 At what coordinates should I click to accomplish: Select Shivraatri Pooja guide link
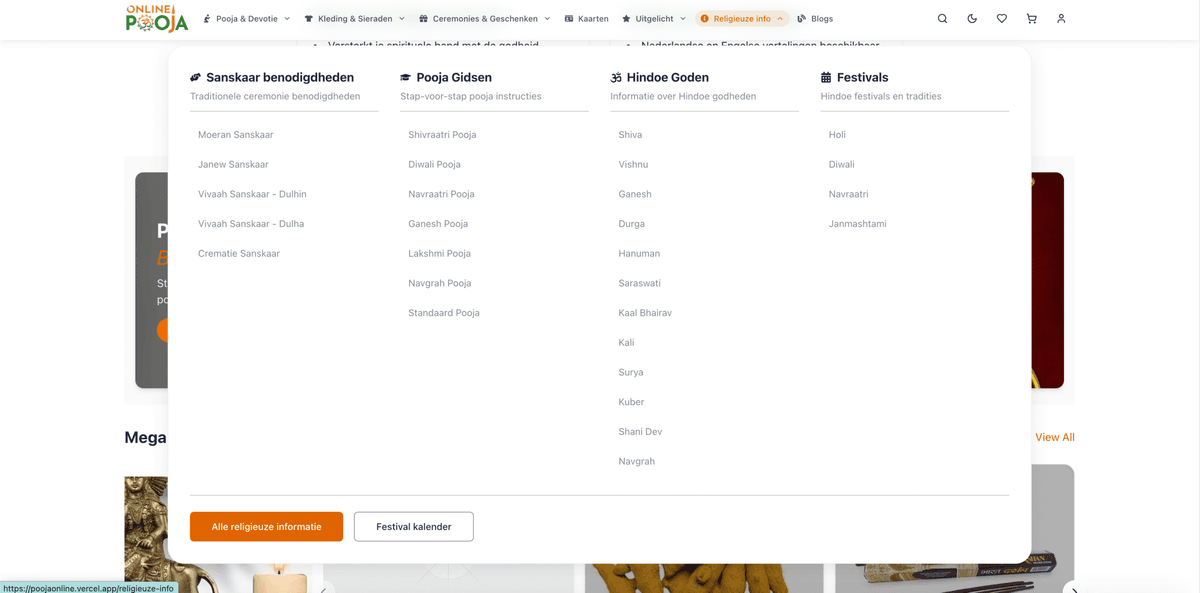tap(442, 135)
